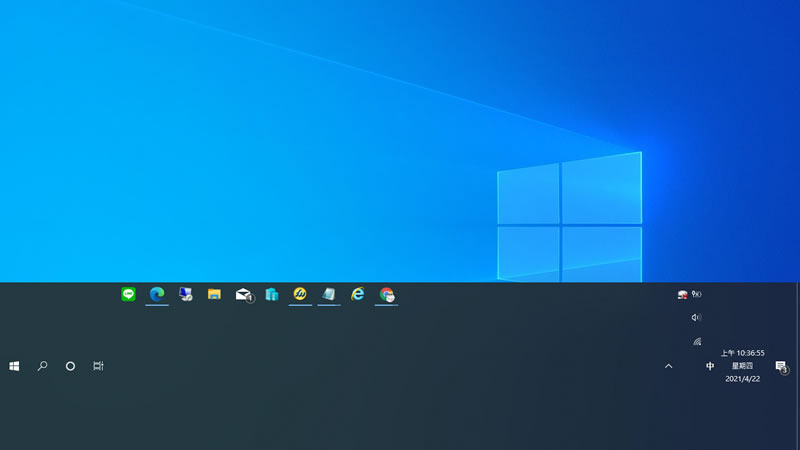Open the volume speaker control
This screenshot has height=450, width=800.
click(696, 317)
